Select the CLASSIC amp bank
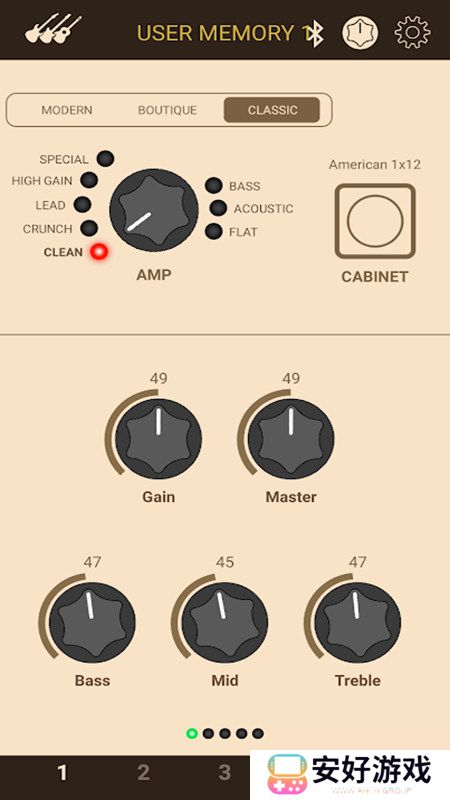Viewport: 450px width, 800px height. pos(272,110)
